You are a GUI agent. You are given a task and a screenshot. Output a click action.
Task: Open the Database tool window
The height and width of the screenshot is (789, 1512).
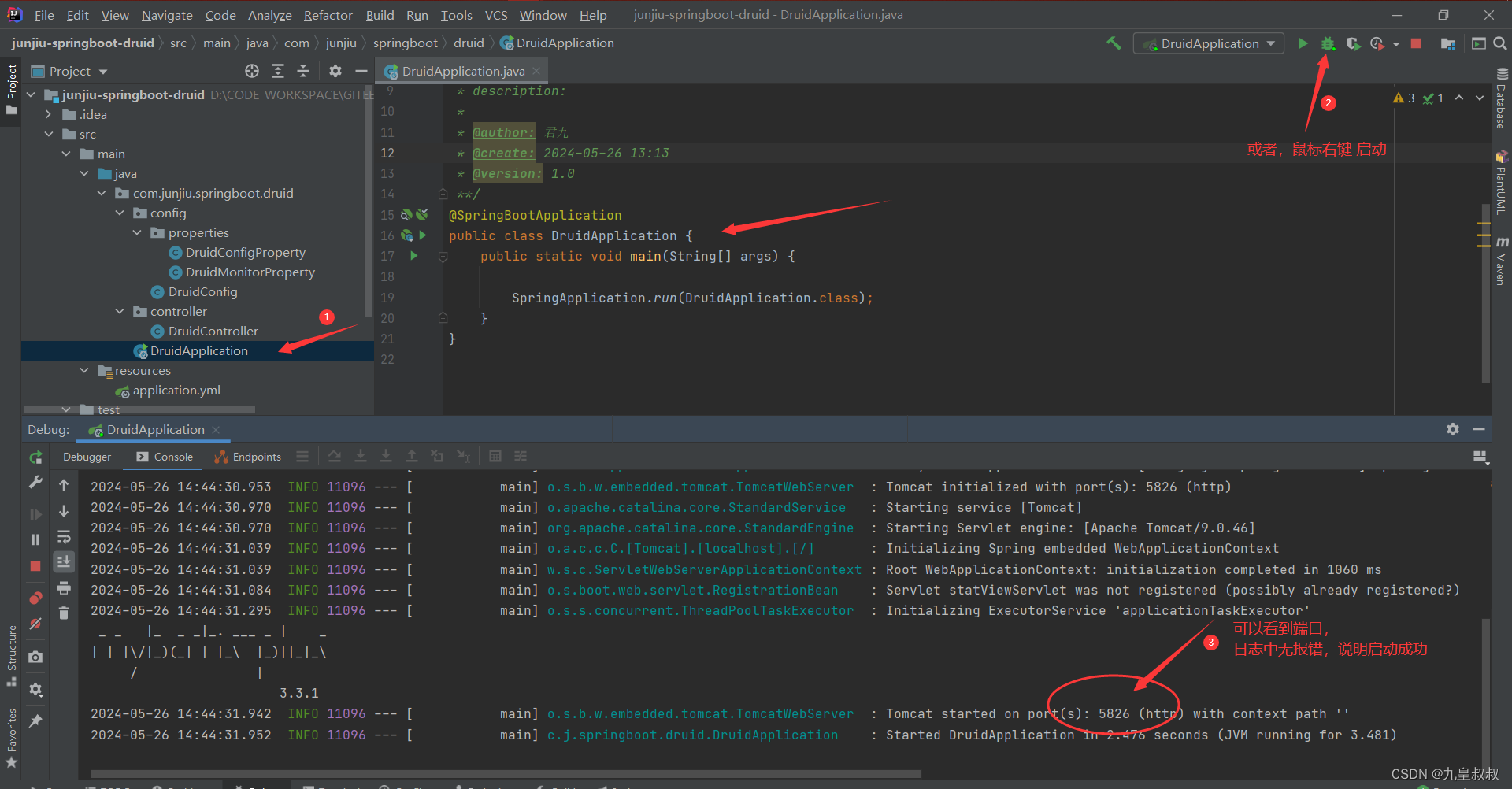pos(1502,98)
